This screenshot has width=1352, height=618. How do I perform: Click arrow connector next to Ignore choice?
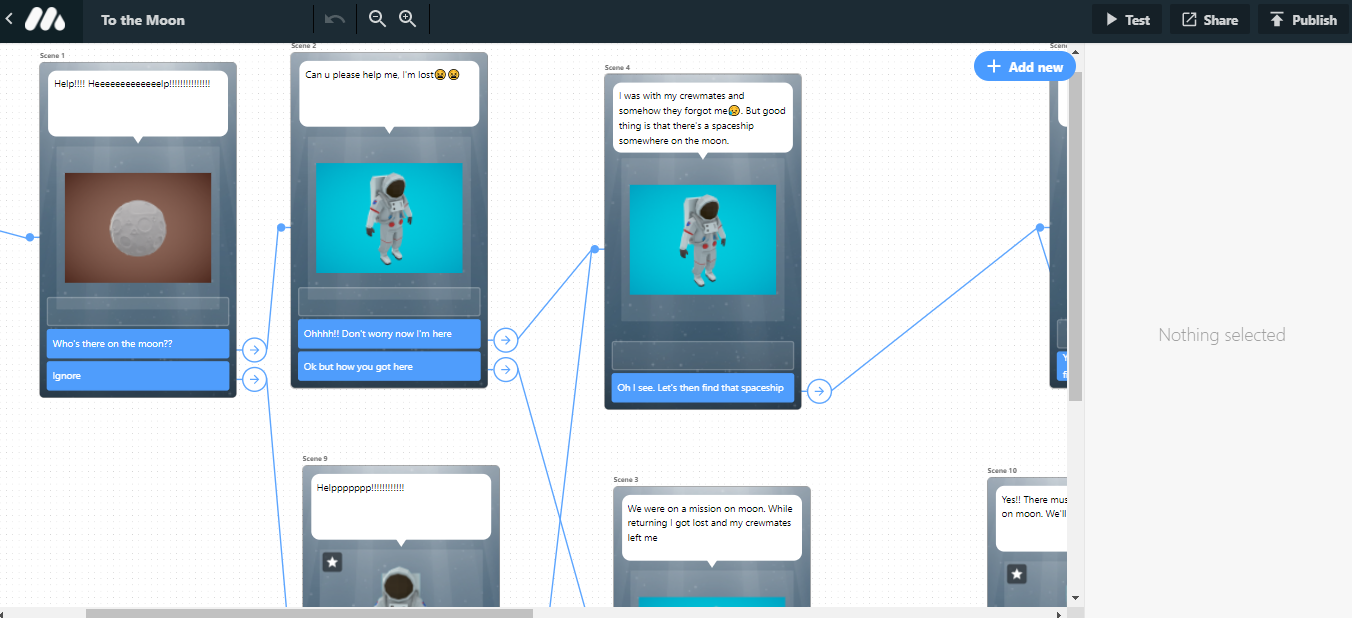click(255, 379)
